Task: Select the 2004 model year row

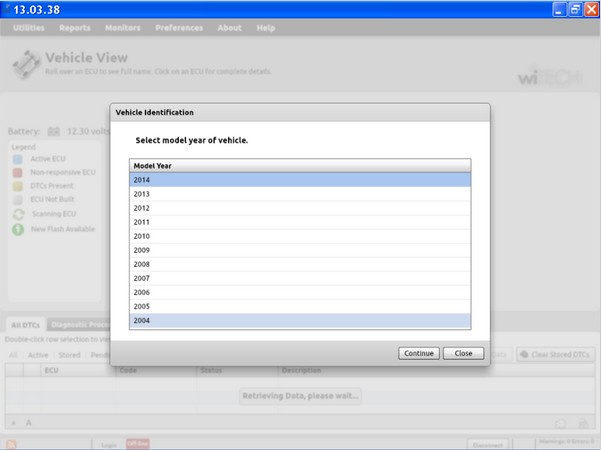Action: tap(299, 320)
